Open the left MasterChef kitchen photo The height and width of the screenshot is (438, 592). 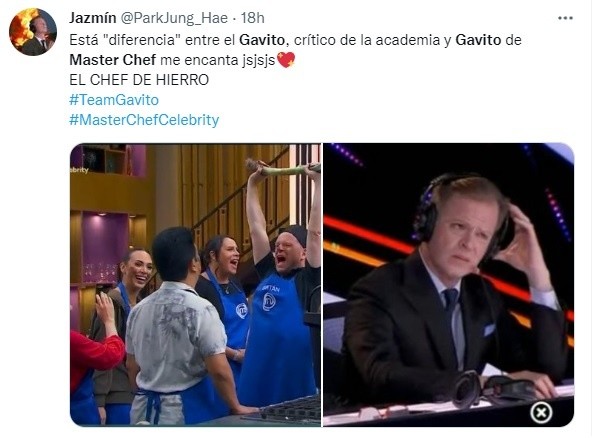tap(195, 285)
